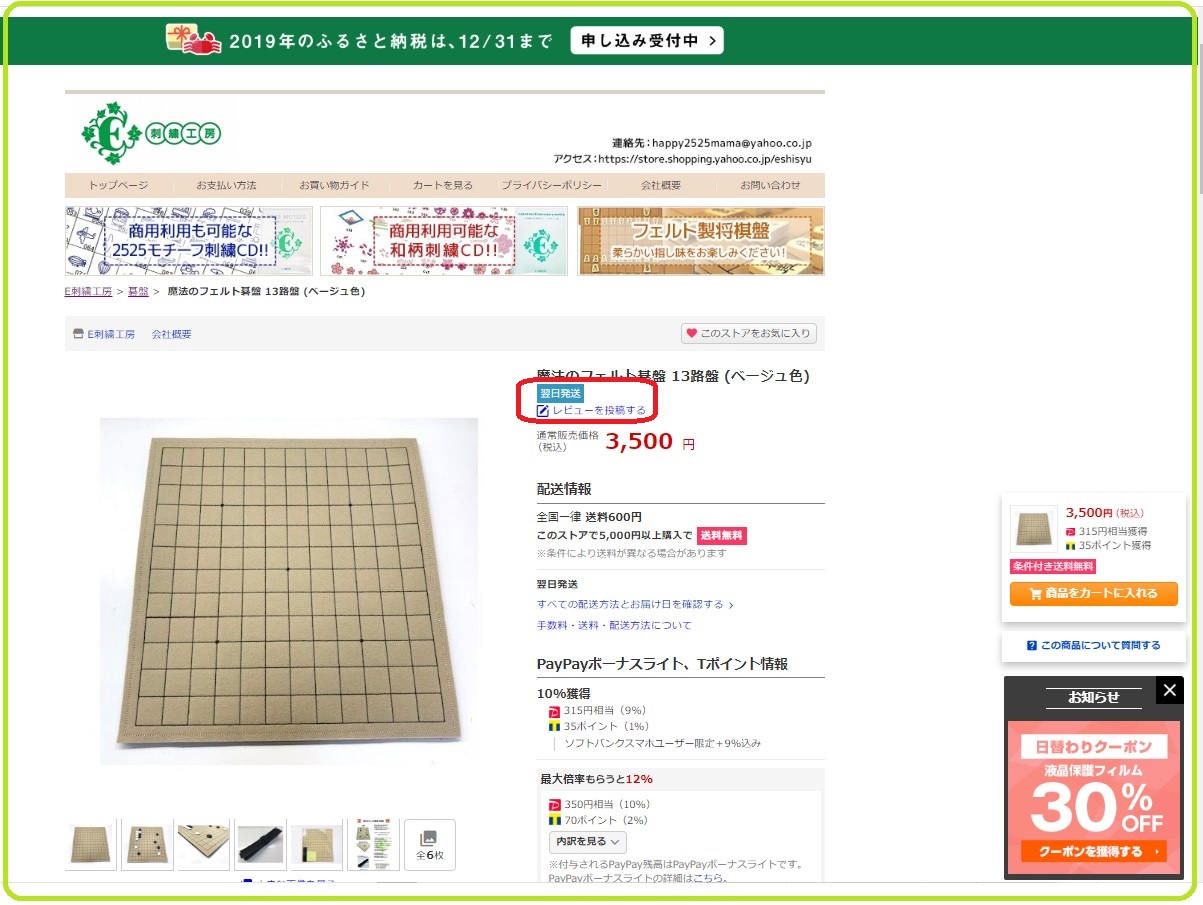This screenshot has width=1203, height=905.
Task: Add item with 商品をカートに入れる button
Action: 1094,593
